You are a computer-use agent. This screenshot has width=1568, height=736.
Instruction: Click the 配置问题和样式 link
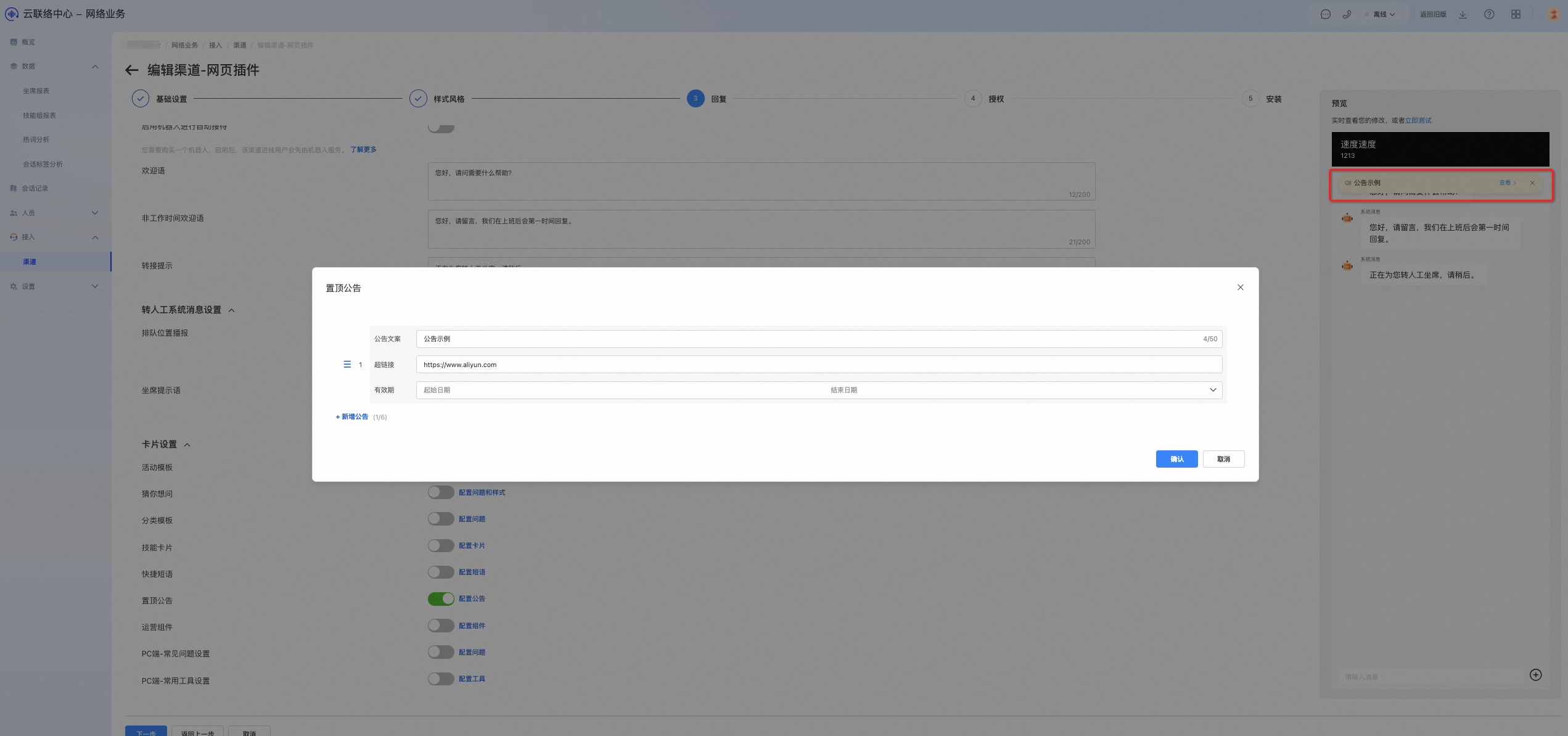(482, 492)
